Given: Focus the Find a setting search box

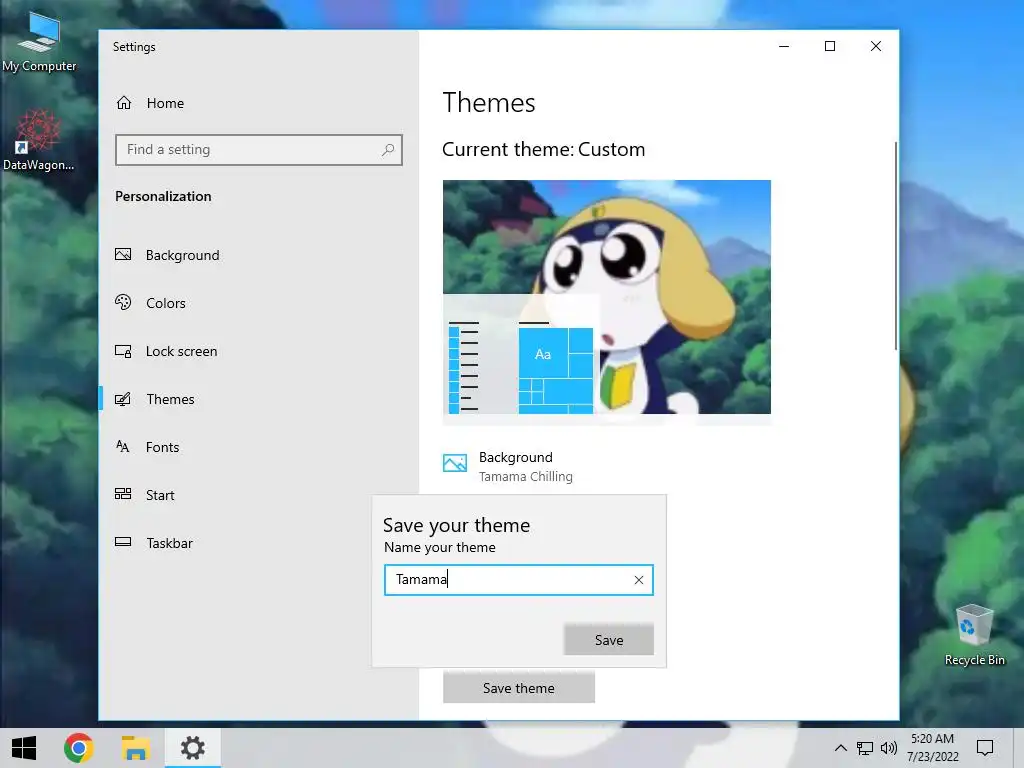Looking at the screenshot, I should point(259,150).
